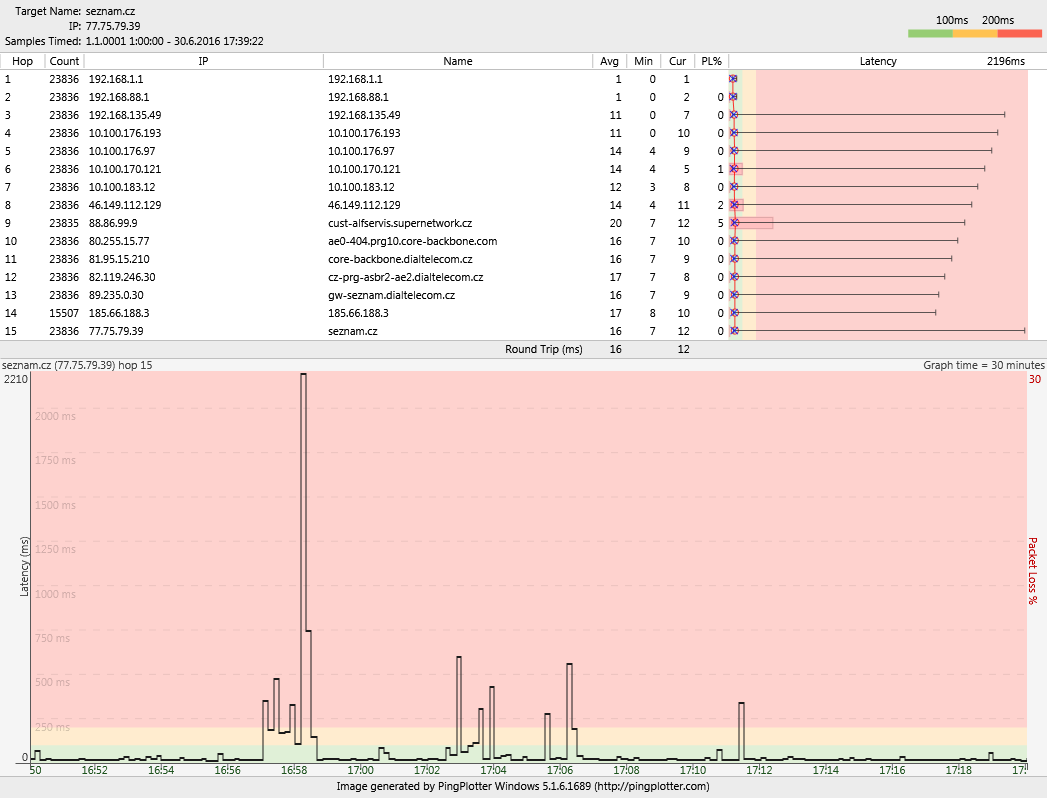The width and height of the screenshot is (1047, 798).
Task: Click the PL% column header
Action: click(x=711, y=61)
